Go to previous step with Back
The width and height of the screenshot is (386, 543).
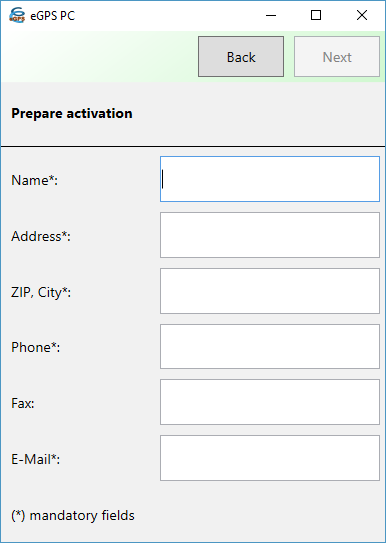(241, 56)
